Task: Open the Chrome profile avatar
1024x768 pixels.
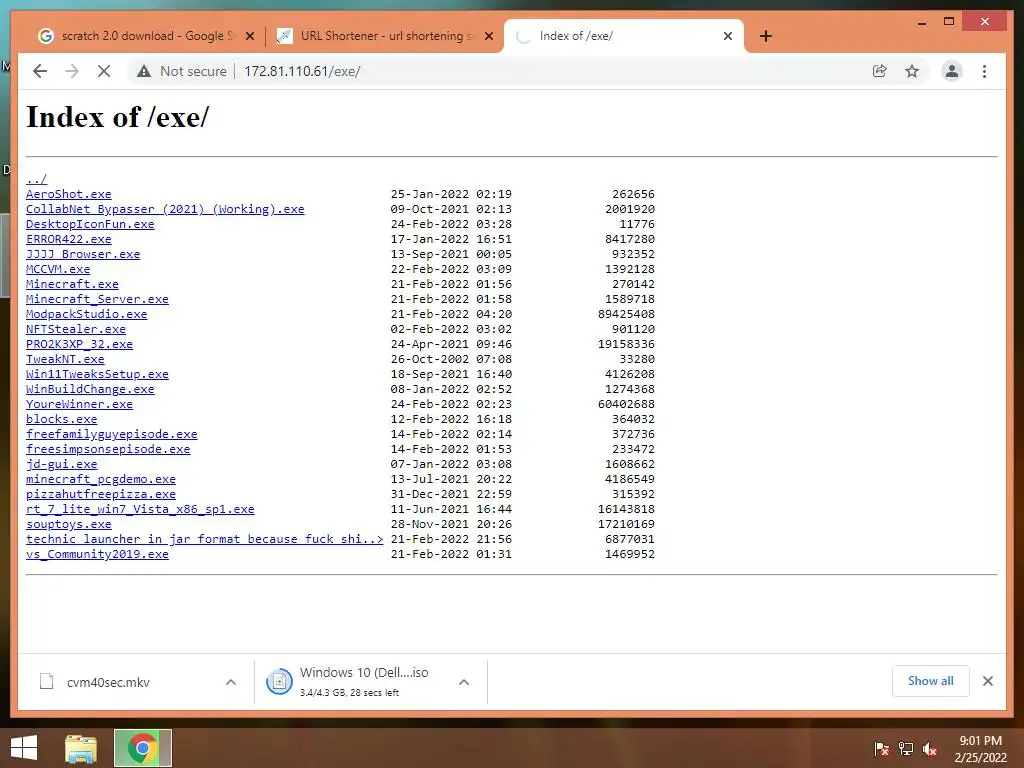Action: [x=952, y=71]
